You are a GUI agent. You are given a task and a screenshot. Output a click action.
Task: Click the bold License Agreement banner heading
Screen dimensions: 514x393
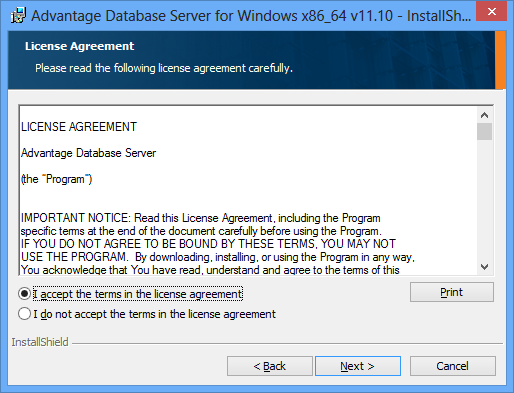pyautogui.click(x=79, y=46)
